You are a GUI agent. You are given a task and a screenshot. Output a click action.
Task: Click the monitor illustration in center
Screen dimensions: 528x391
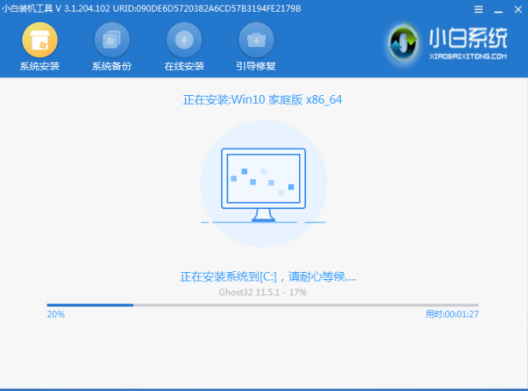tap(263, 185)
